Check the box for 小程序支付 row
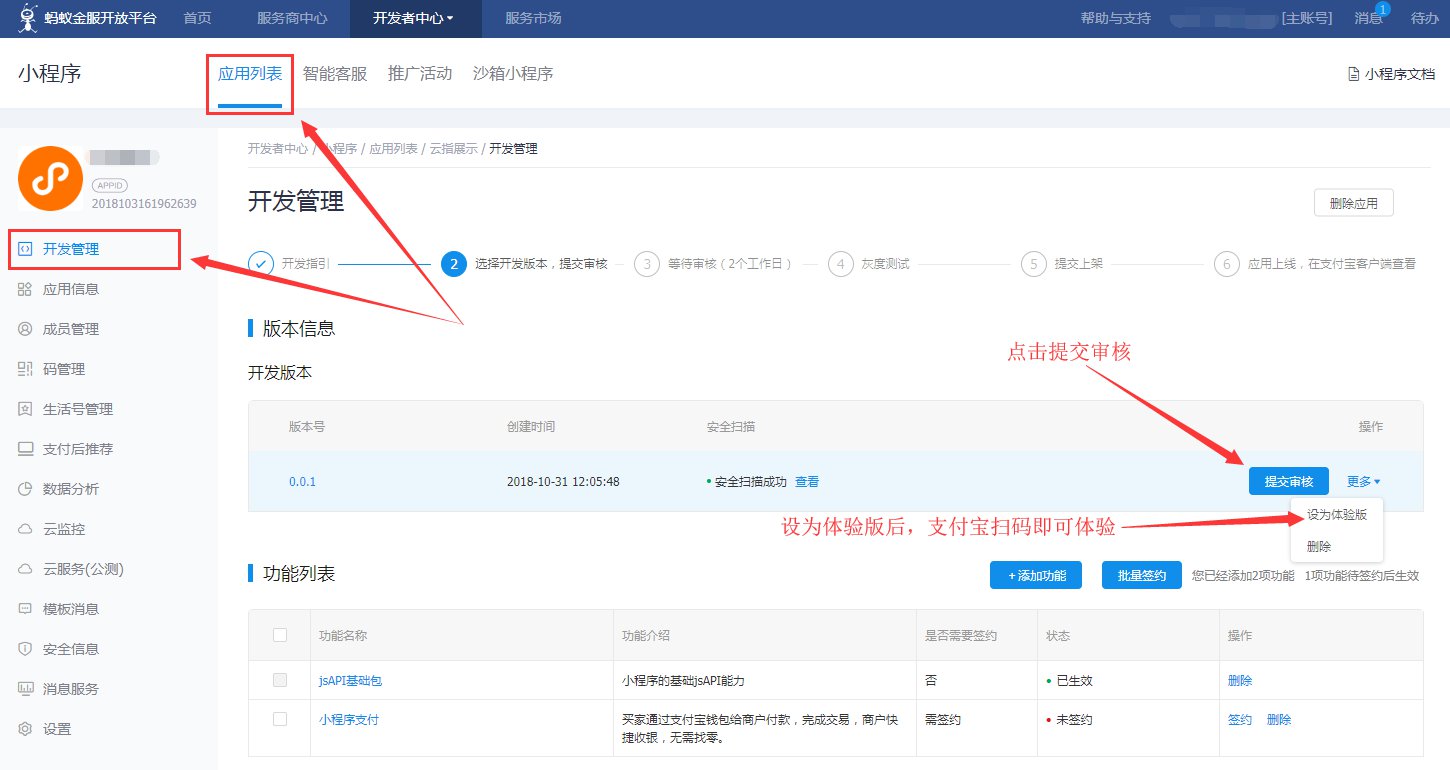 (x=280, y=719)
